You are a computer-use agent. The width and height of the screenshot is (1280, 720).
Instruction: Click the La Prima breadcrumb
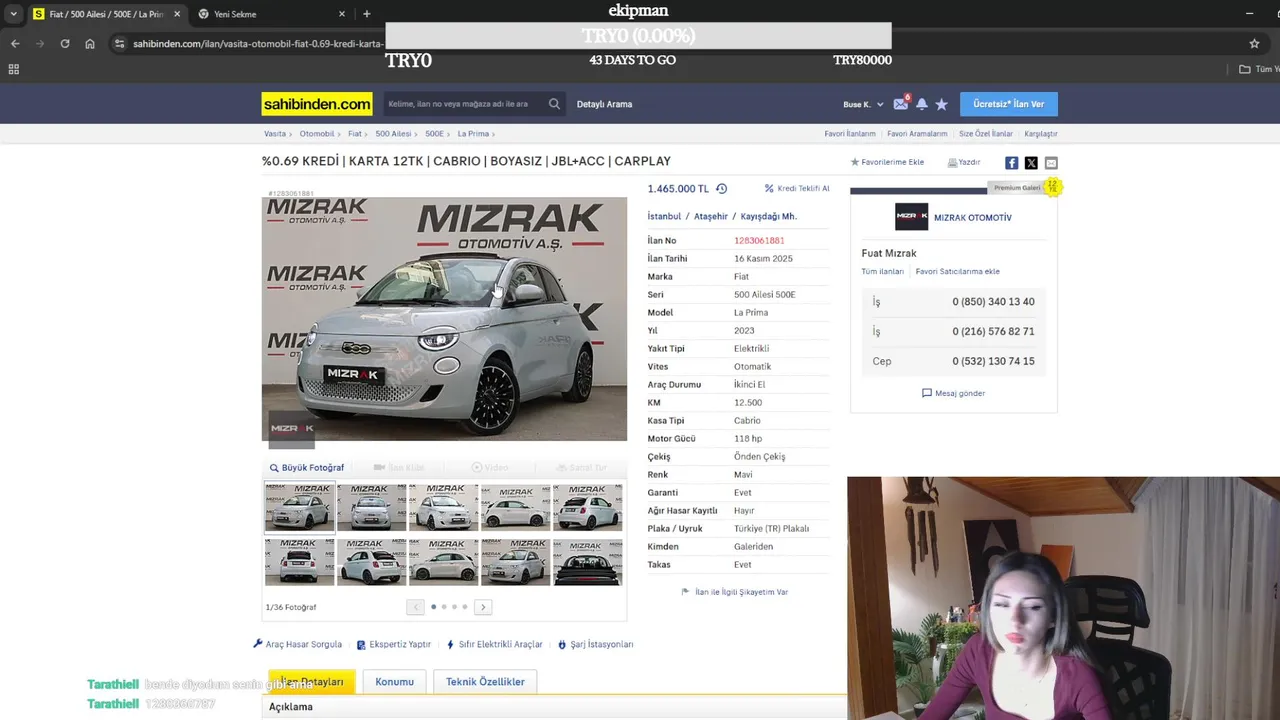473,134
